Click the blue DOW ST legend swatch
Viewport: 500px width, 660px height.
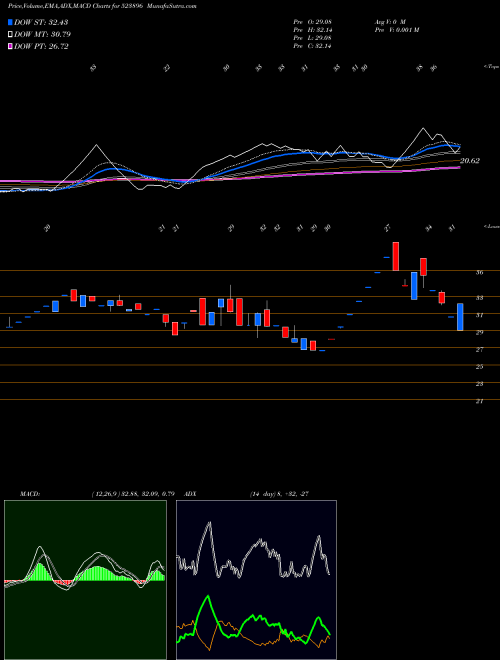click(x=11, y=22)
